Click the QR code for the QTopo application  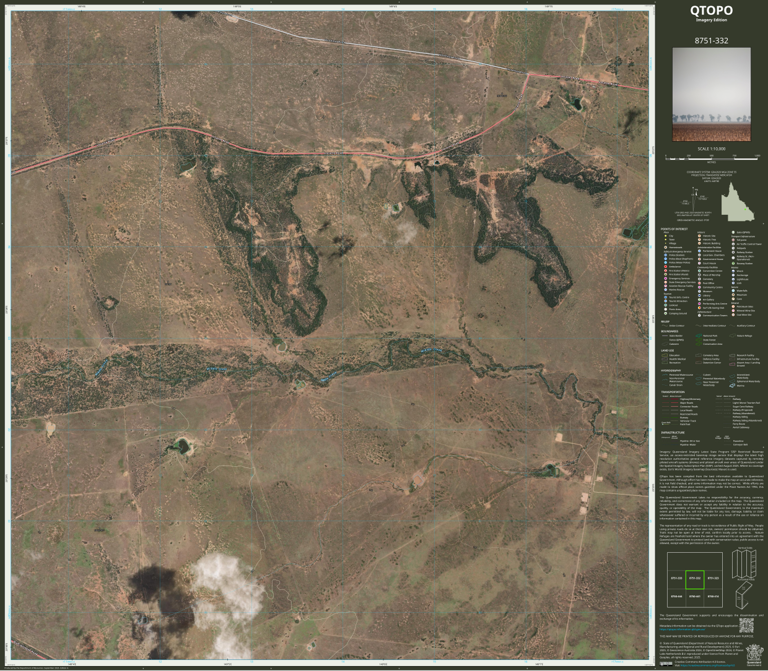(x=746, y=625)
